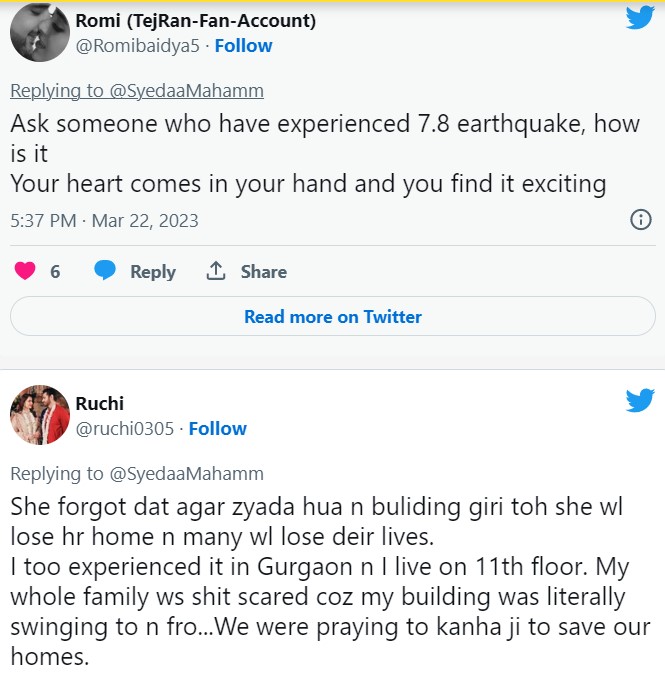Open Romi's profile picture

coord(39,34)
